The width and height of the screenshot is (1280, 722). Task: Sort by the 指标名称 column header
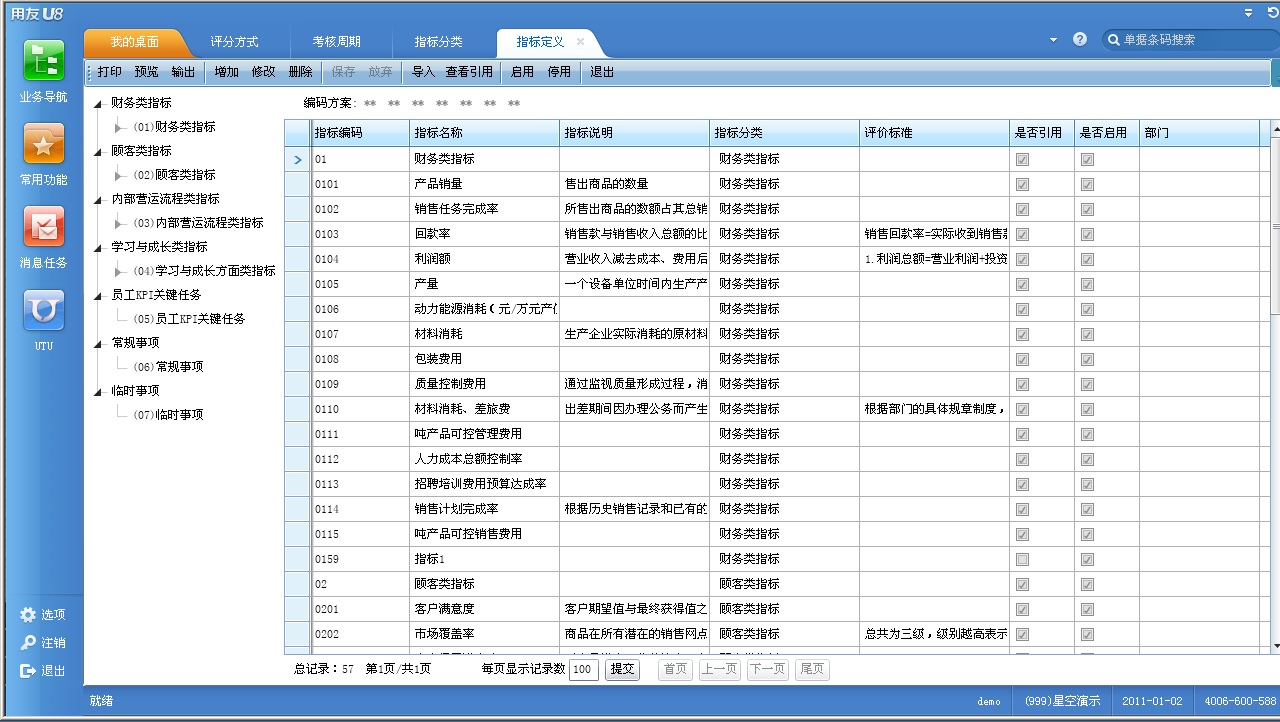(485, 133)
